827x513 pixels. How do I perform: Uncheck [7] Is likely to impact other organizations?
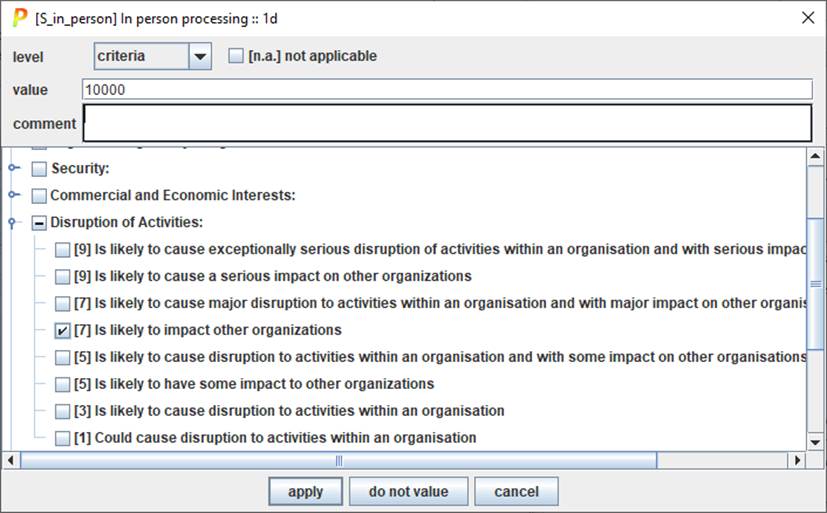point(63,330)
